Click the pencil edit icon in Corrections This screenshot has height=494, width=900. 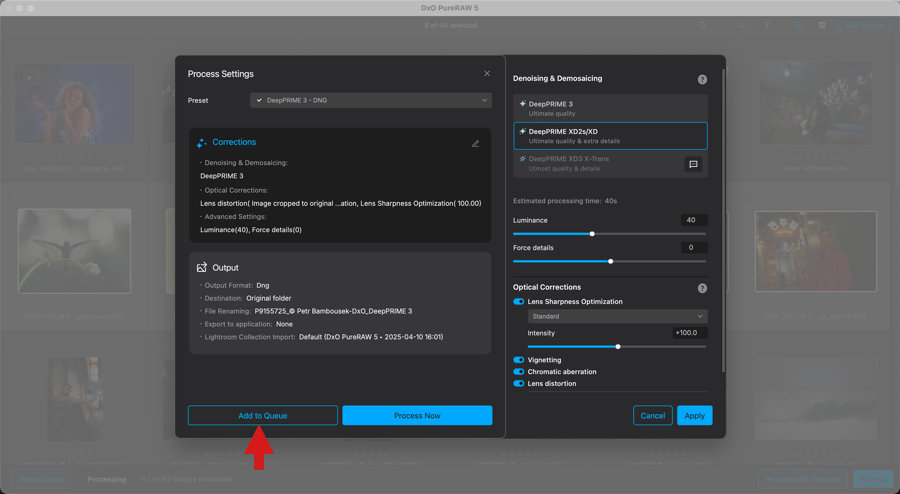click(475, 143)
